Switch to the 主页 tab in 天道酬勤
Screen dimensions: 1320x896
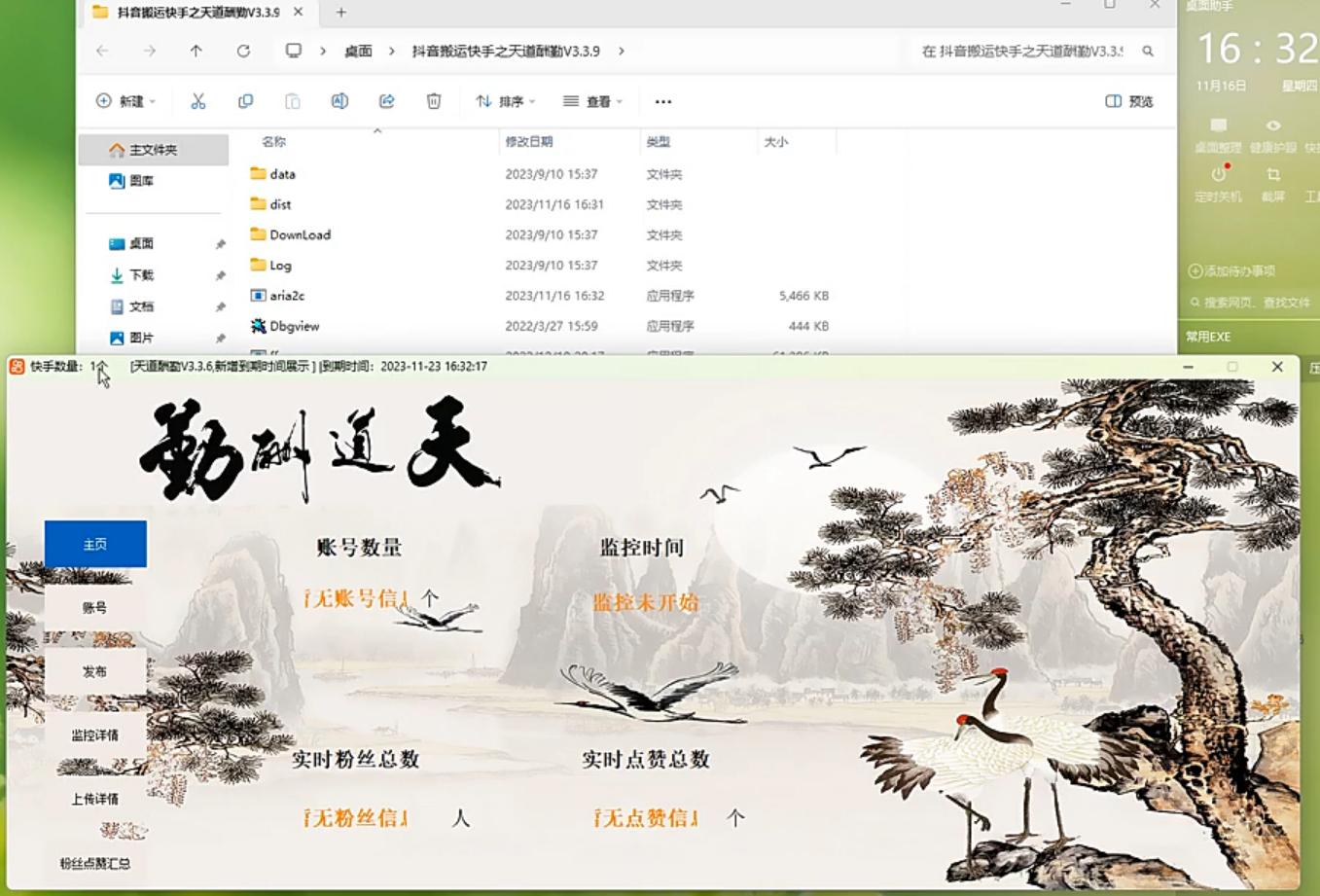coord(93,543)
